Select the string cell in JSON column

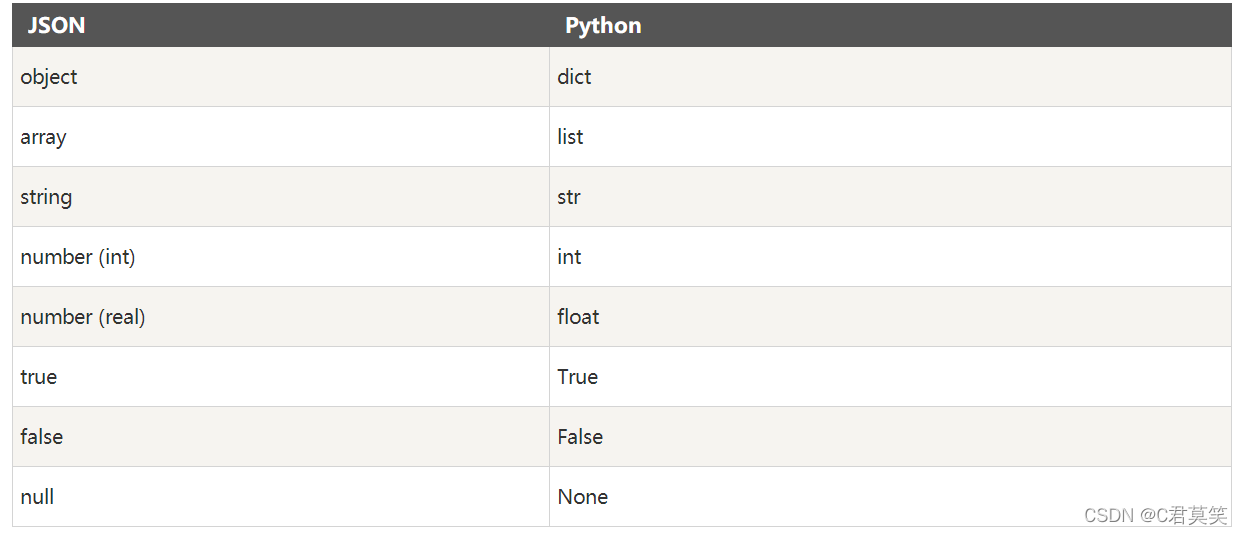280,197
